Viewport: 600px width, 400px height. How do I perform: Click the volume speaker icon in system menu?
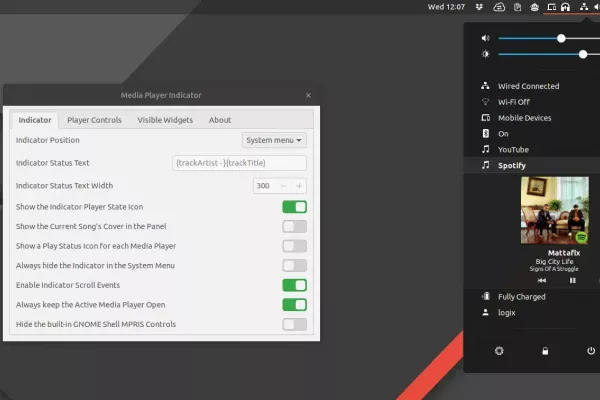tap(485, 38)
